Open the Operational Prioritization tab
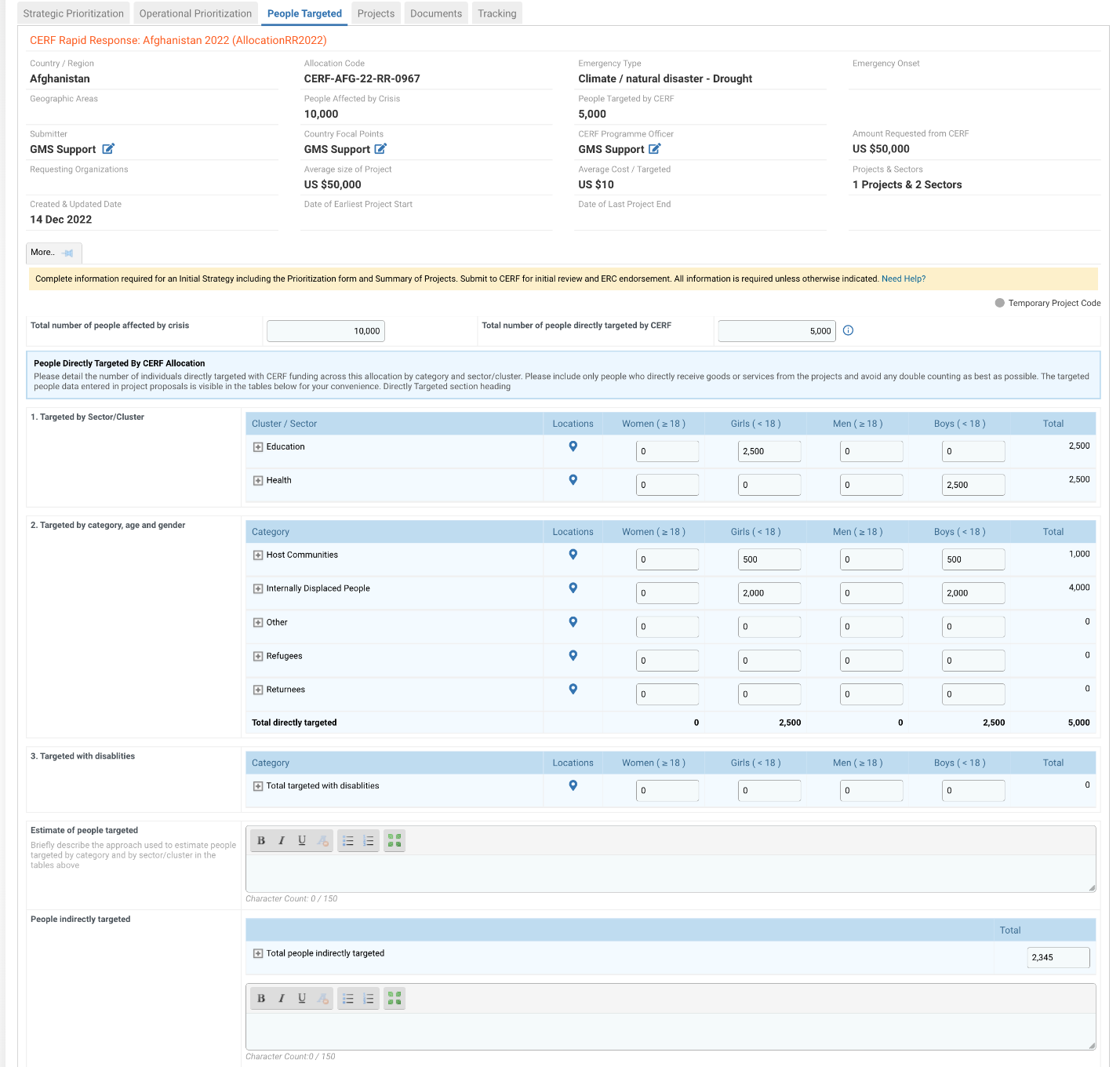Image resolution: width=1120 pixels, height=1067 pixels. click(x=195, y=13)
